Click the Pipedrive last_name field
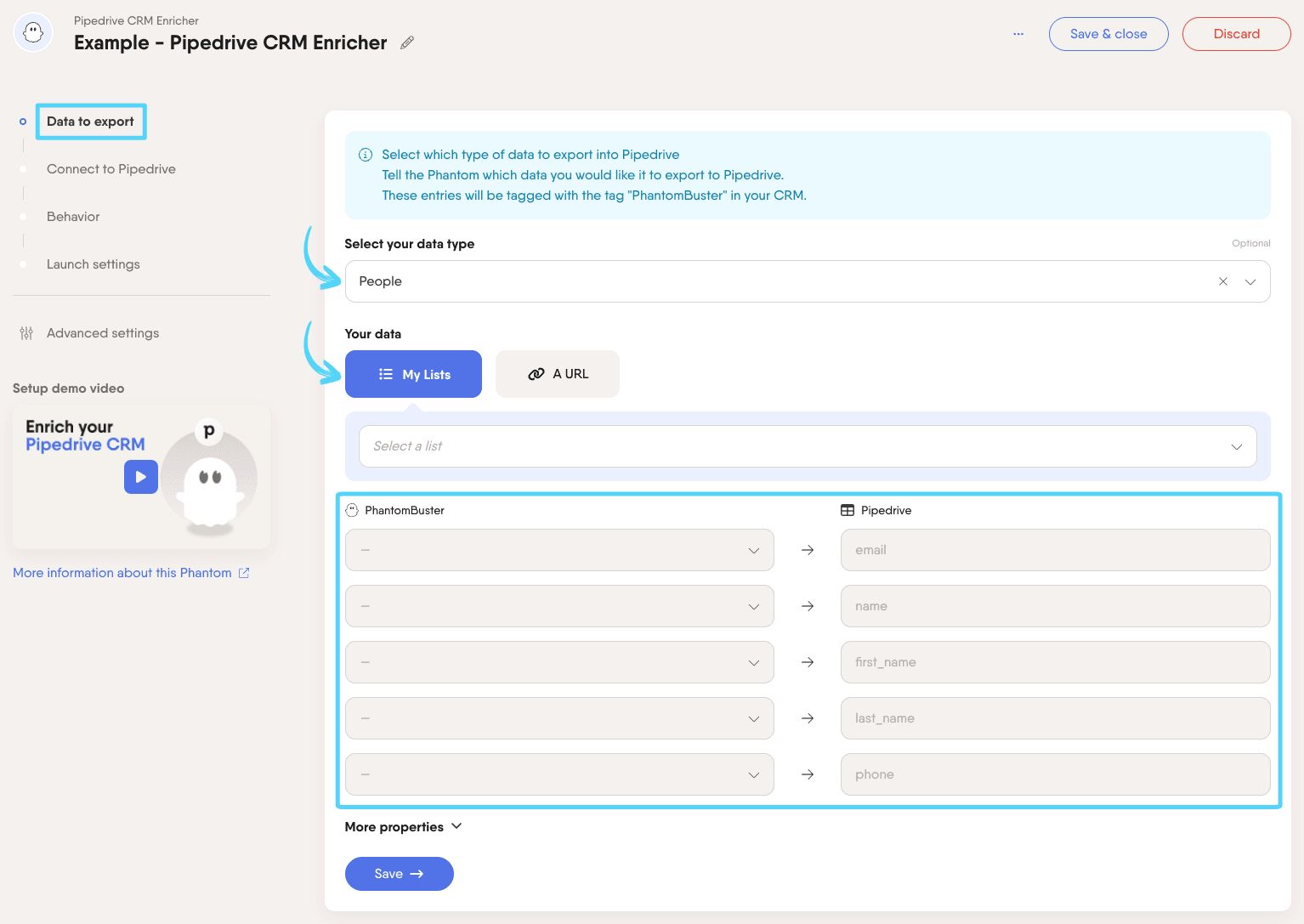 coord(1056,718)
